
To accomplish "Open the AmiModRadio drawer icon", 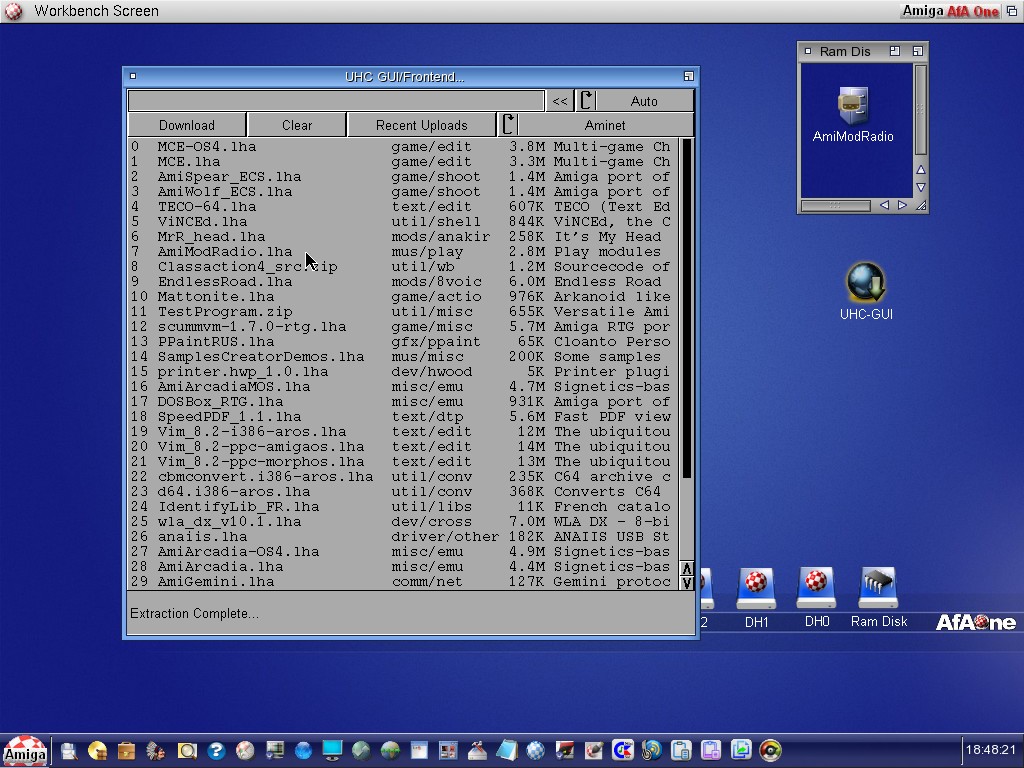I will tap(852, 108).
